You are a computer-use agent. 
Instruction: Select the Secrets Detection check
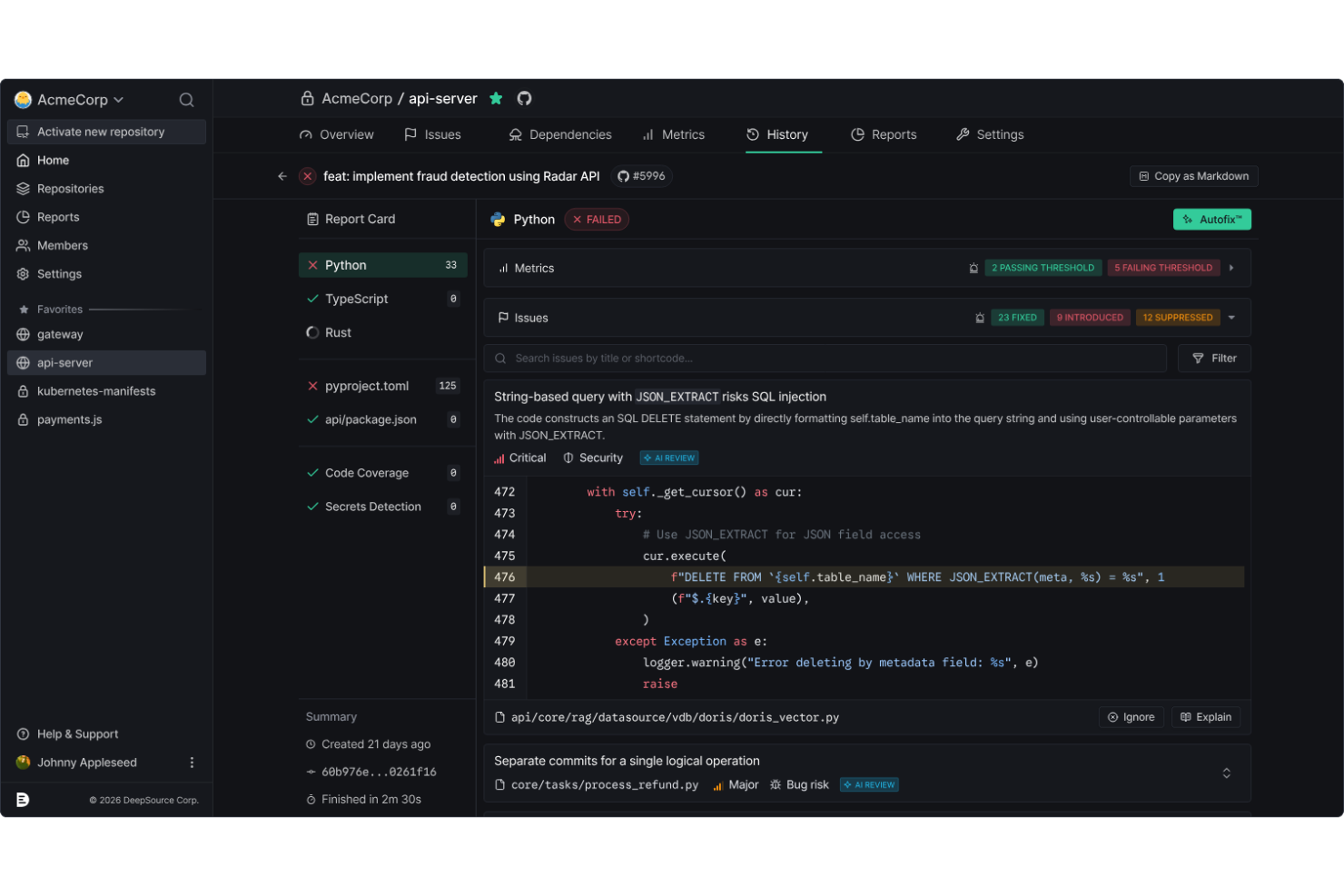coord(382,507)
